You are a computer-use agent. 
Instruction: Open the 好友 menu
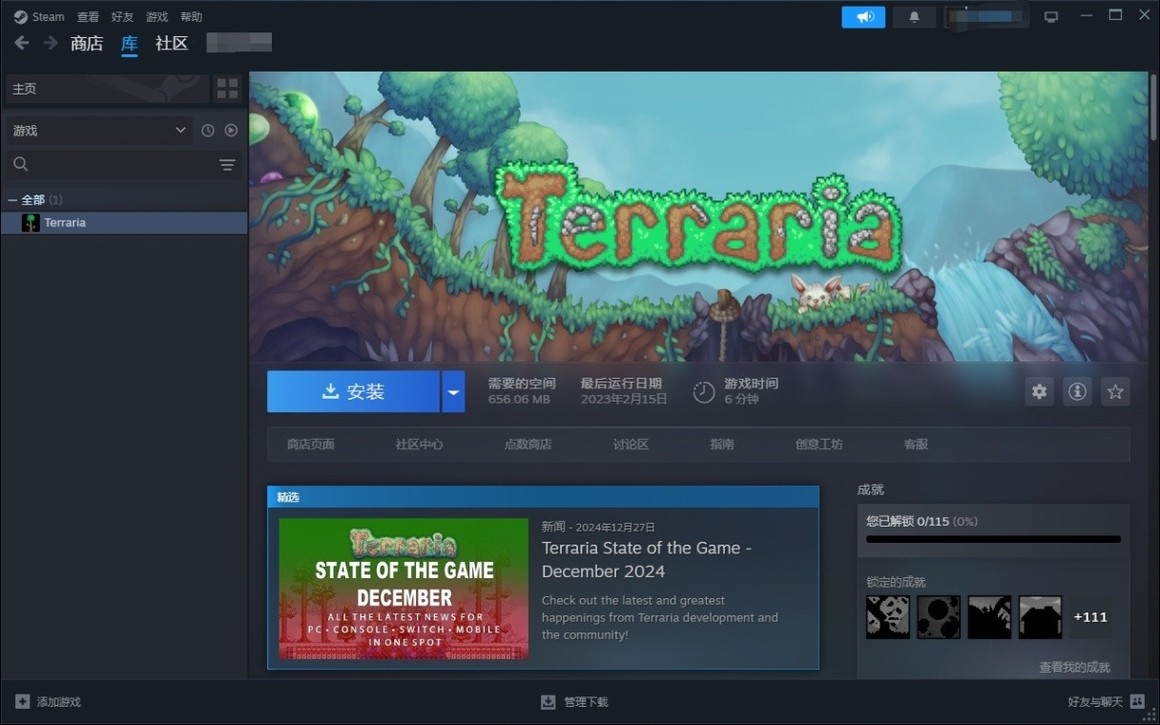pyautogui.click(x=122, y=16)
